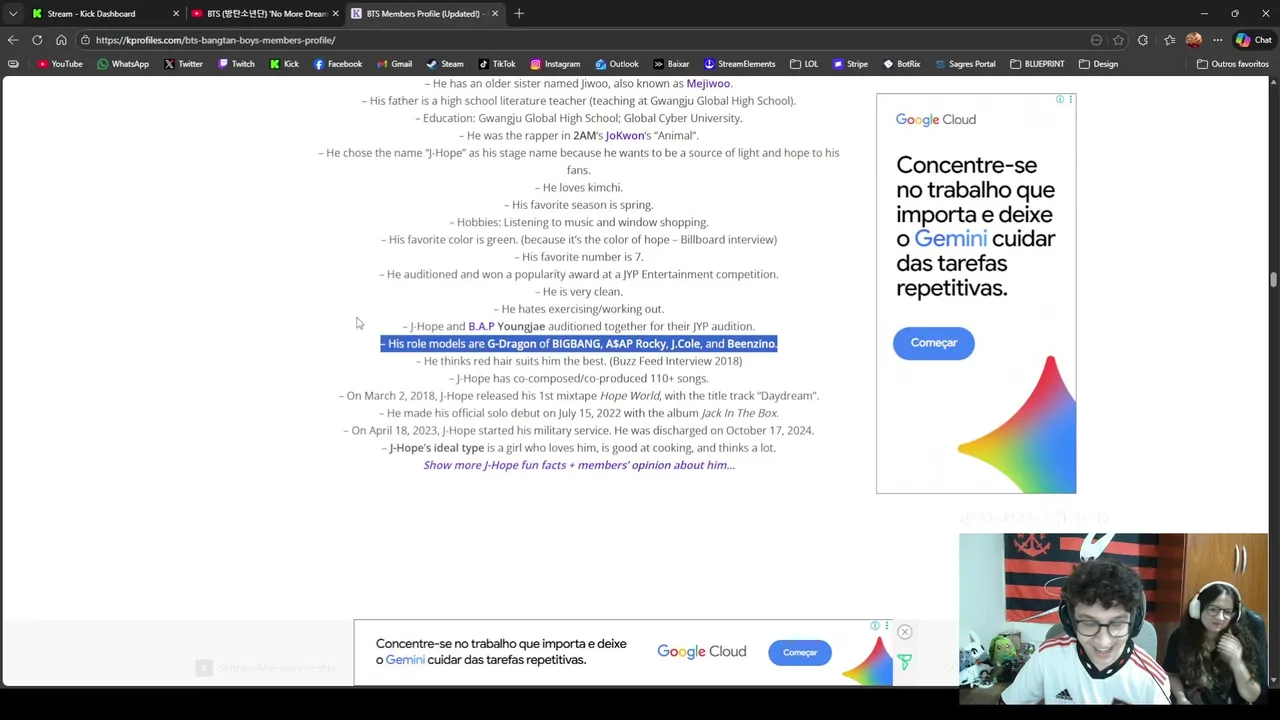This screenshot has height=720, width=1280.
Task: Click "His favorite number is 7" text
Action: (579, 257)
